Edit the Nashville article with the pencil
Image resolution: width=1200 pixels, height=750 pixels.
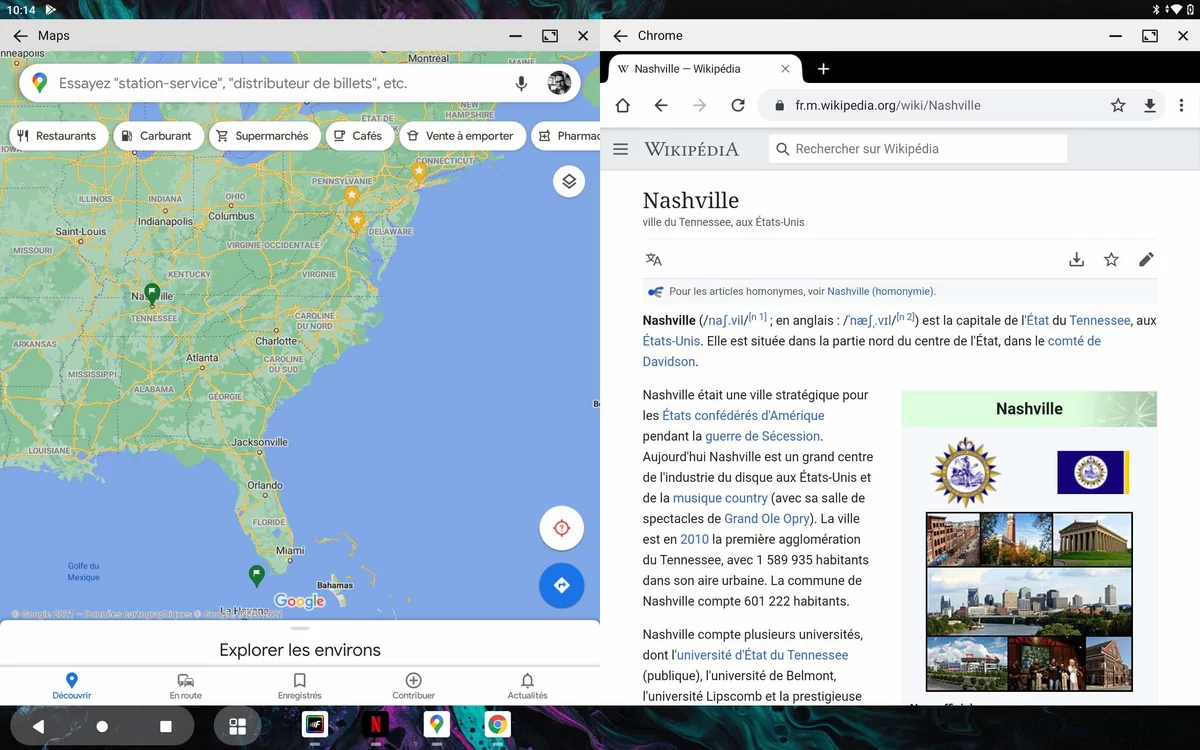pyautogui.click(x=1146, y=260)
